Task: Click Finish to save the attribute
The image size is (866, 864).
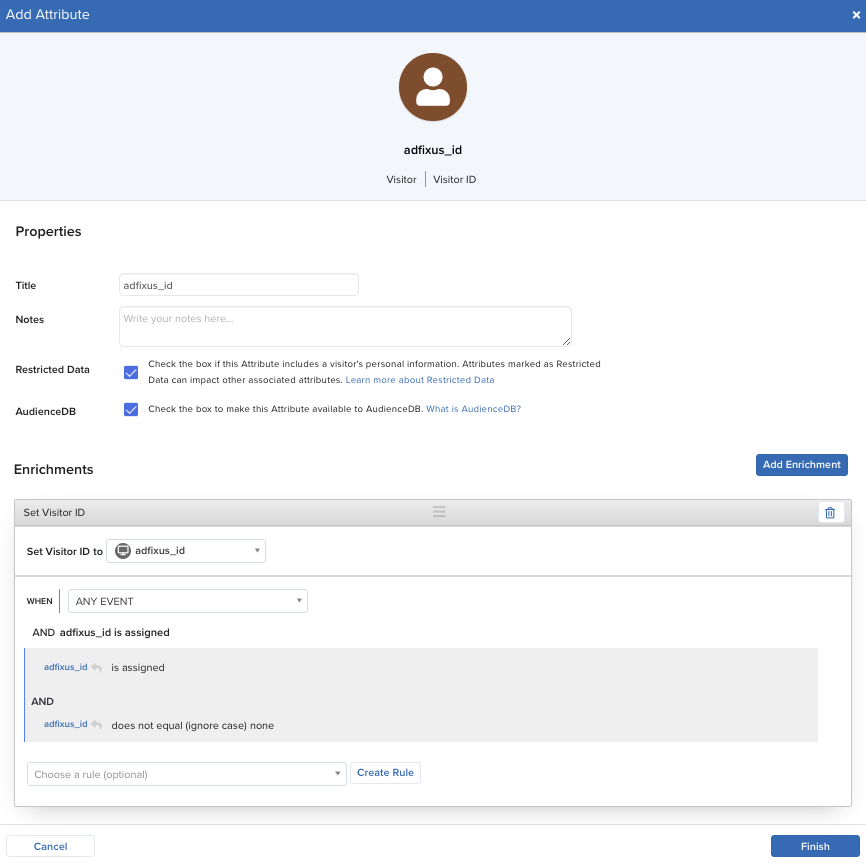Action: coord(815,846)
